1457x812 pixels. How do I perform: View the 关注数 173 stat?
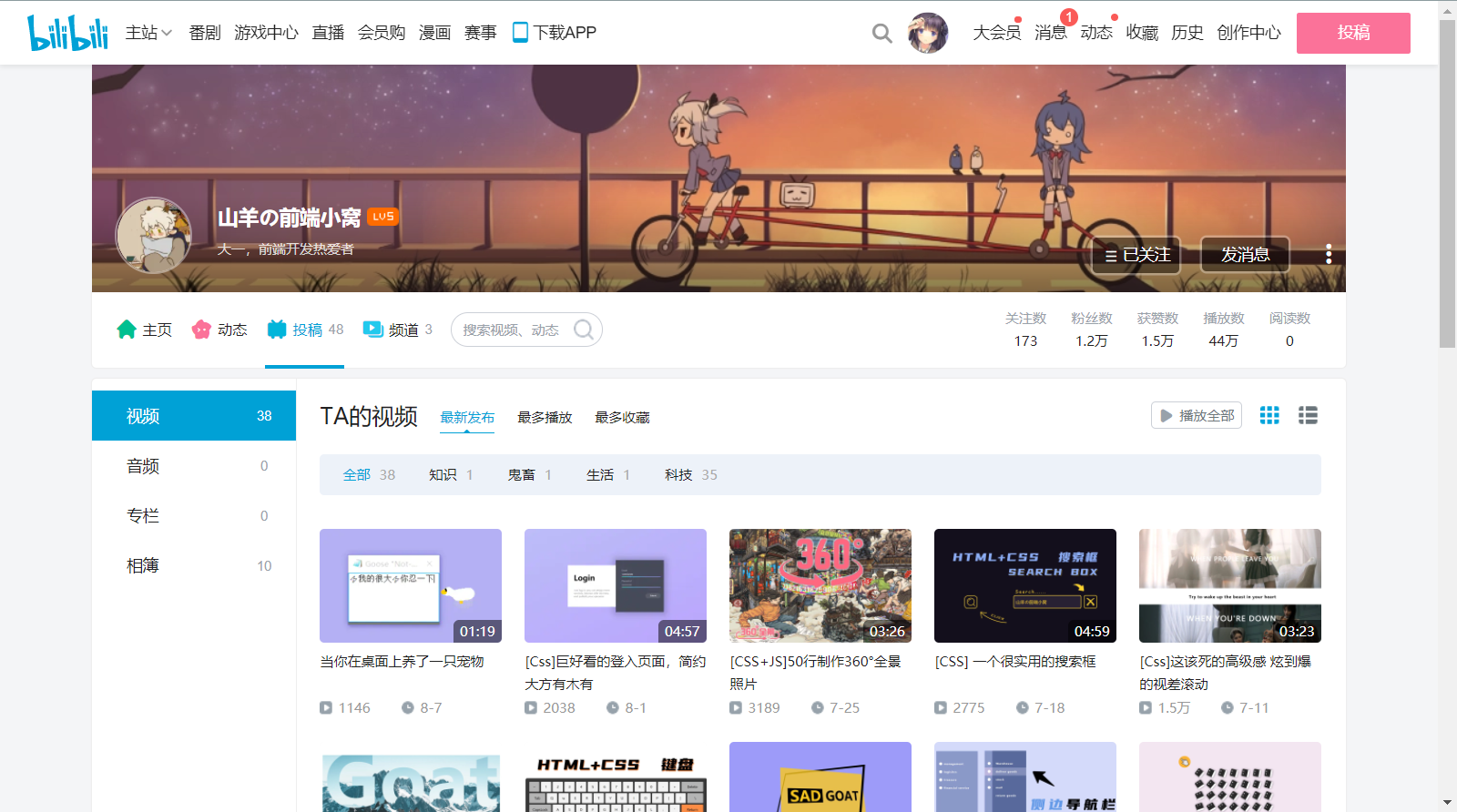pyautogui.click(x=1025, y=330)
